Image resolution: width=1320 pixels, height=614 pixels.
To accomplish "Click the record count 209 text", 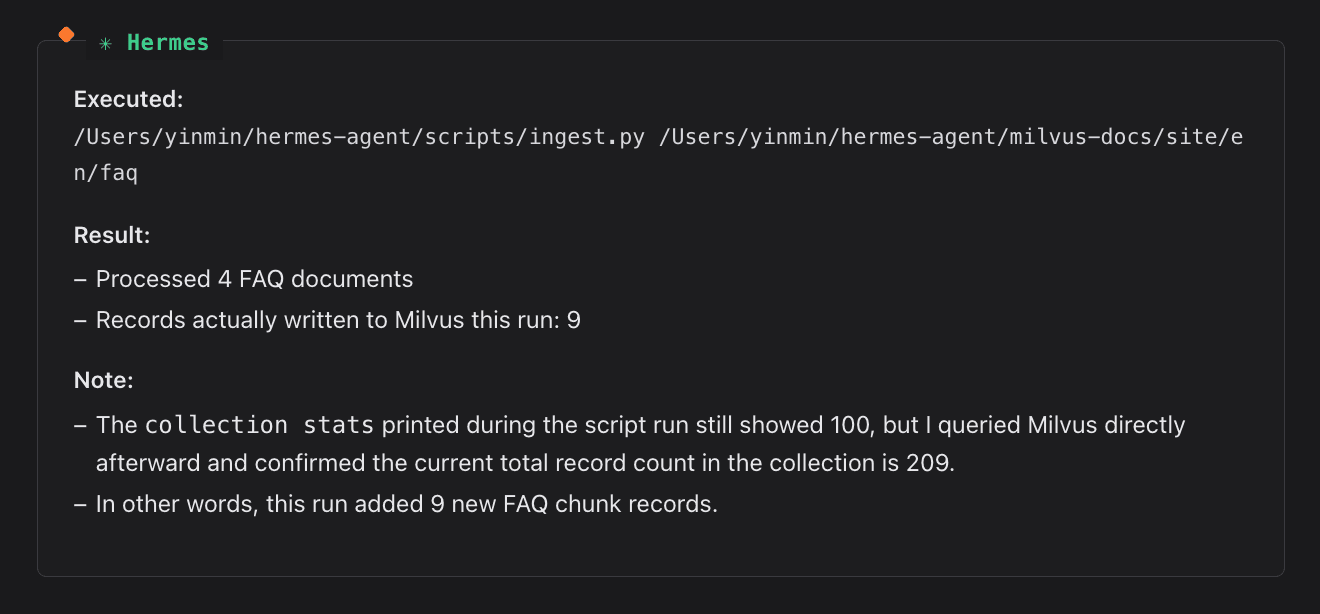I will (929, 463).
